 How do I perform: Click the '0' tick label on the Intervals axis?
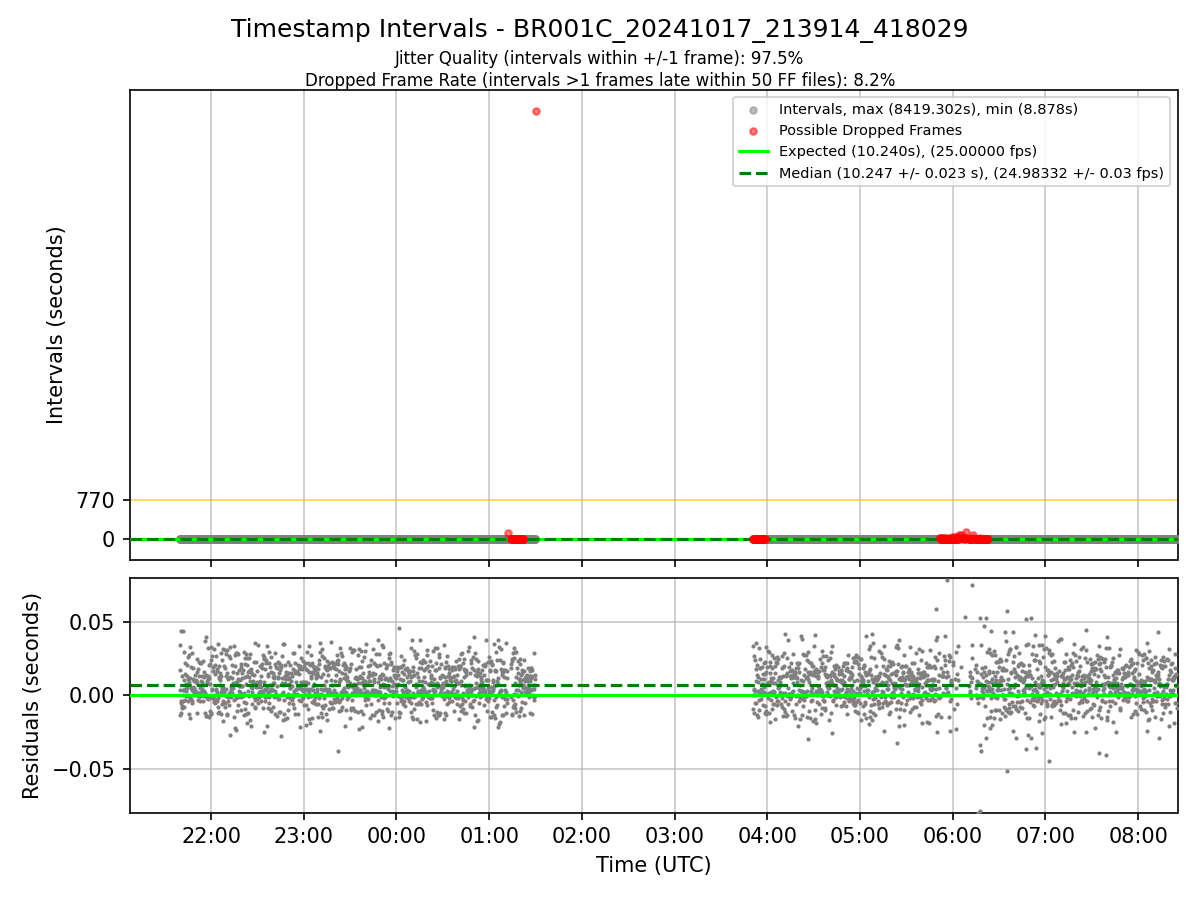point(110,539)
